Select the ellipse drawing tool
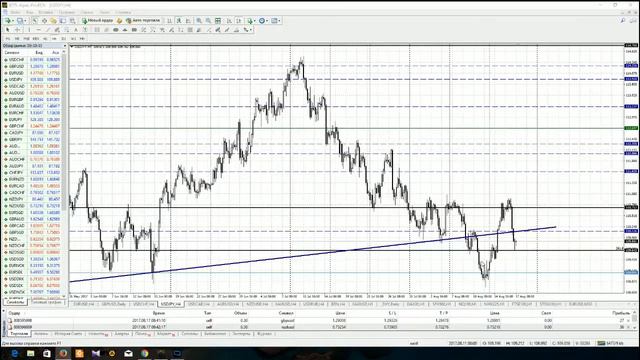Viewport: 640px width, 360px height. point(116,30)
